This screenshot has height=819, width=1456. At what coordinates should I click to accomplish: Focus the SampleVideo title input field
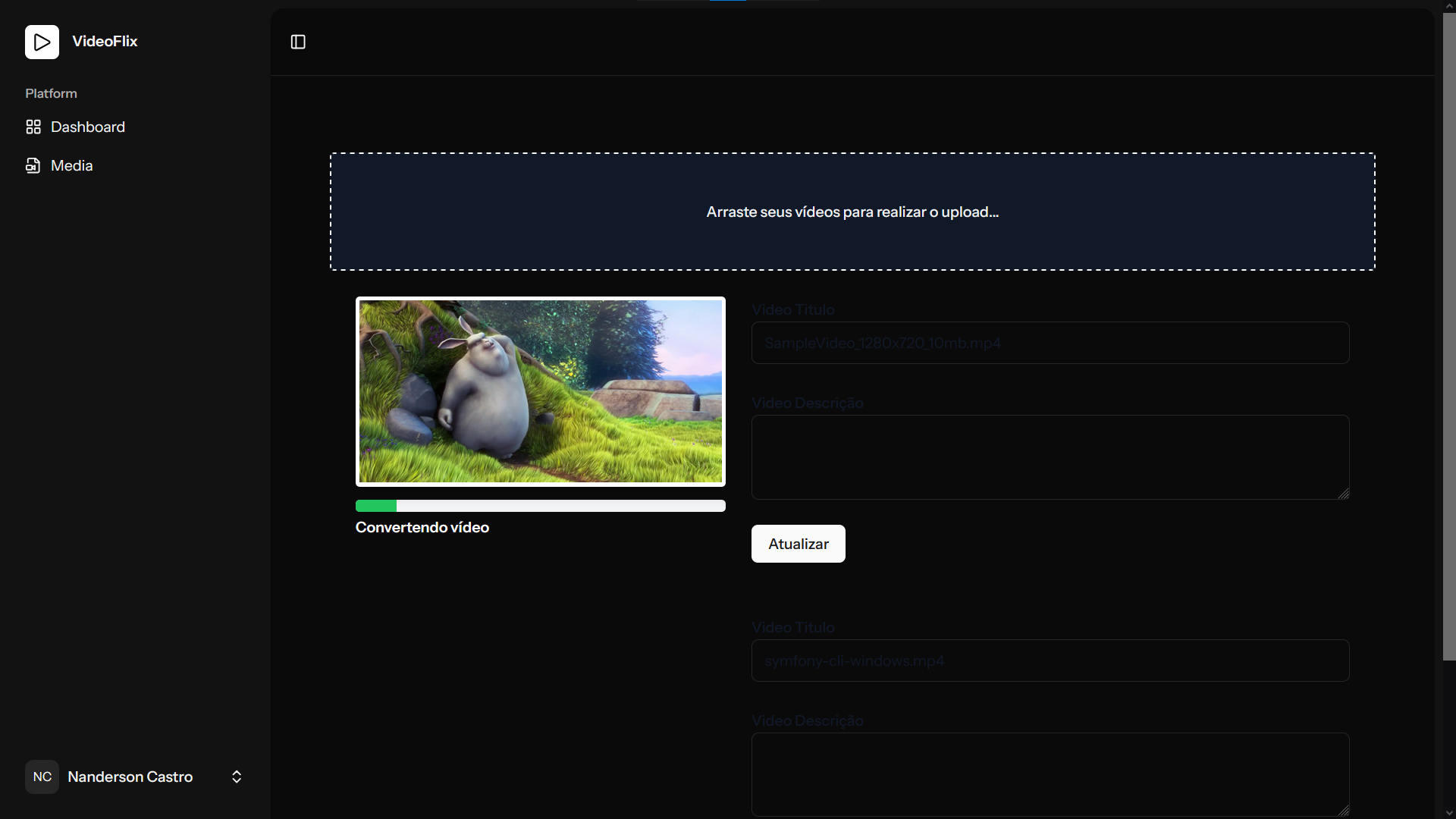pyautogui.click(x=1050, y=343)
